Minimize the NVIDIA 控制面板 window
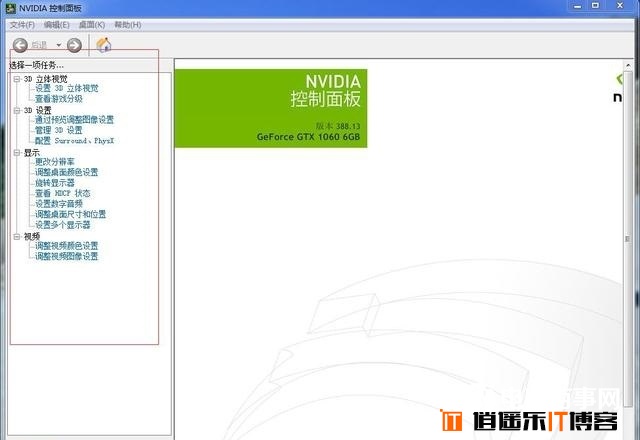The image size is (640, 440). [577, 6]
